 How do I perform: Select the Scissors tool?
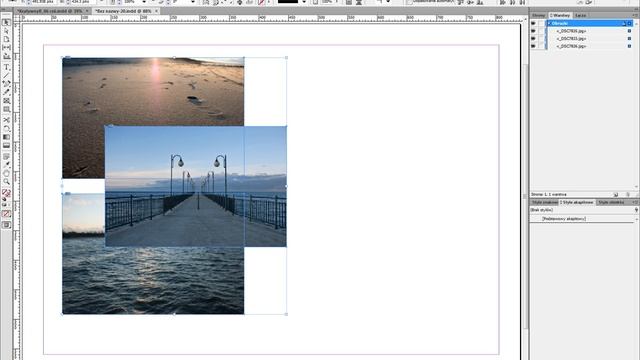click(7, 120)
